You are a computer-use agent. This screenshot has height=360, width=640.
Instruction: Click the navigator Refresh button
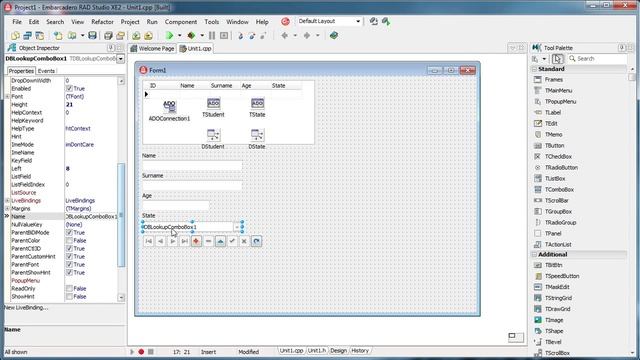pyautogui.click(x=256, y=241)
